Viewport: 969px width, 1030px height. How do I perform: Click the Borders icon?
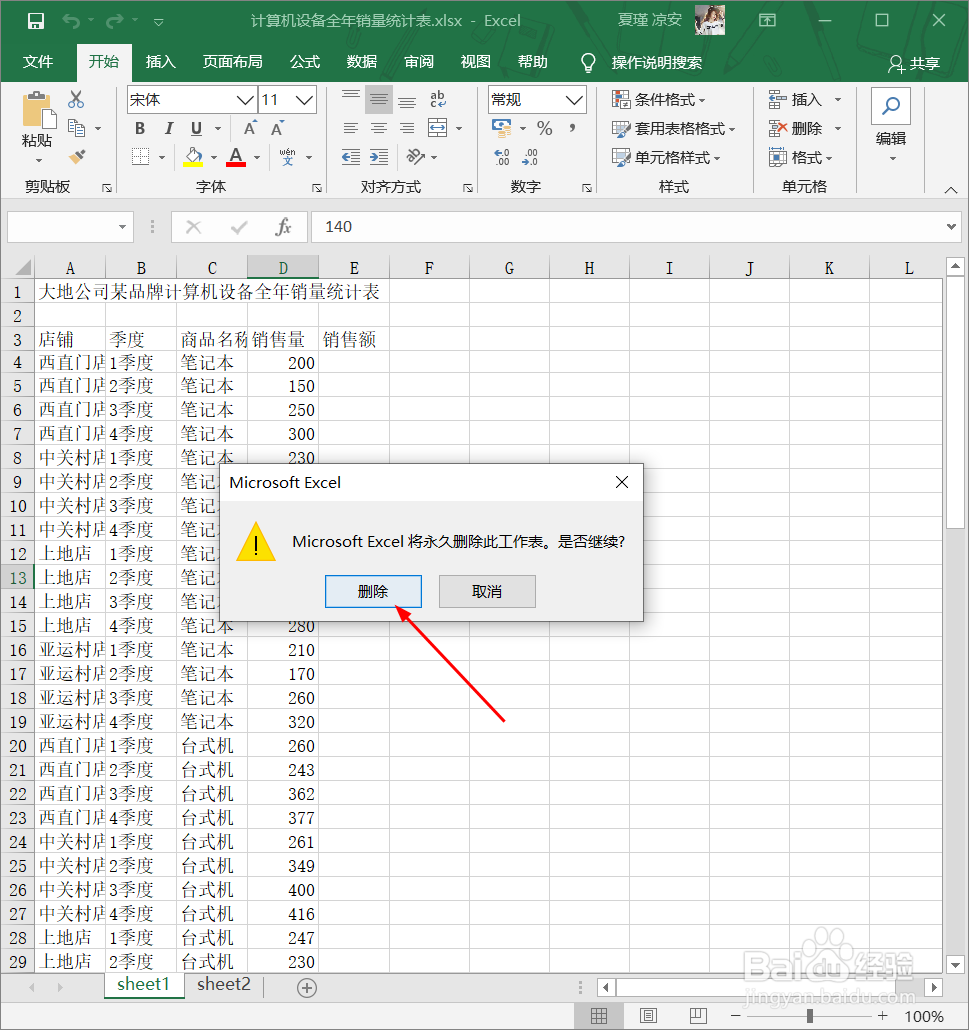tap(141, 156)
